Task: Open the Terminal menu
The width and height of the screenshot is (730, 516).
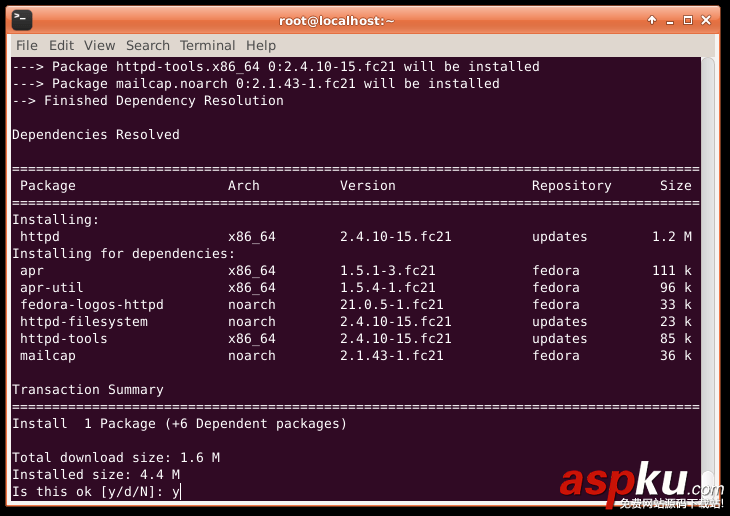Action: click(207, 45)
